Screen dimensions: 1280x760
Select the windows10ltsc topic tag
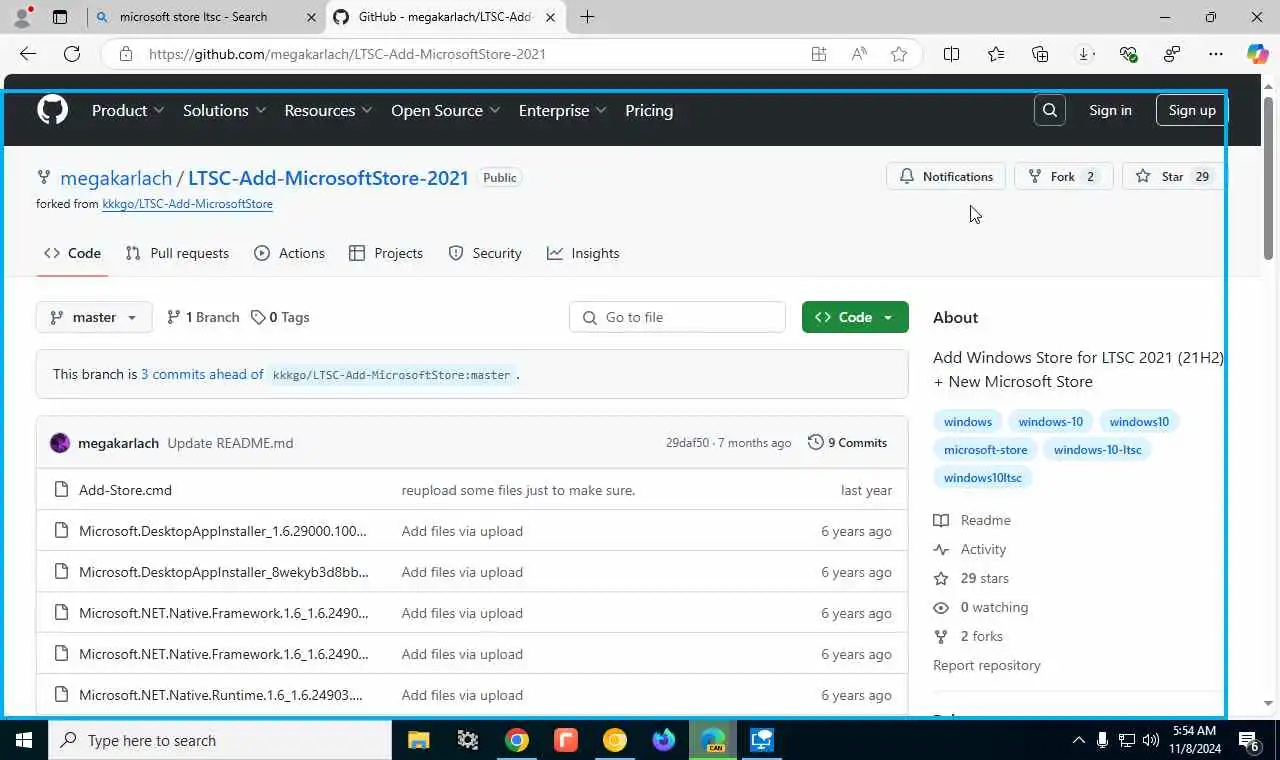point(983,477)
